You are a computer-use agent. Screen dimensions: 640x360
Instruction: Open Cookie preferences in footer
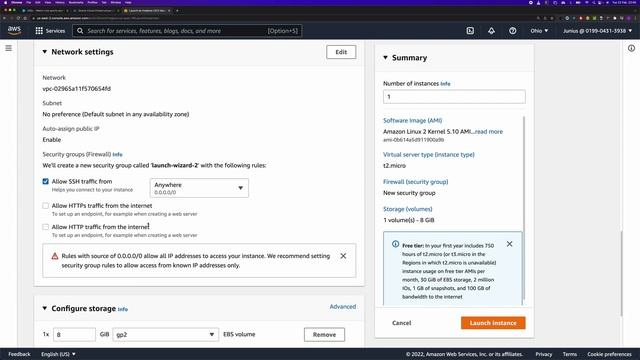(x=609, y=354)
